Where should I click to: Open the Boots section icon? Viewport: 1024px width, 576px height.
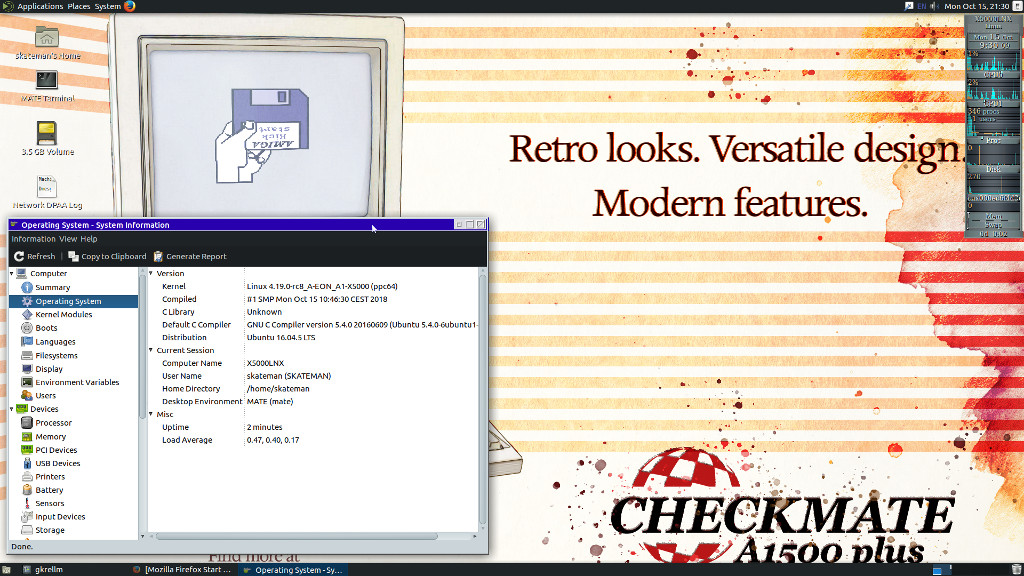coord(27,328)
